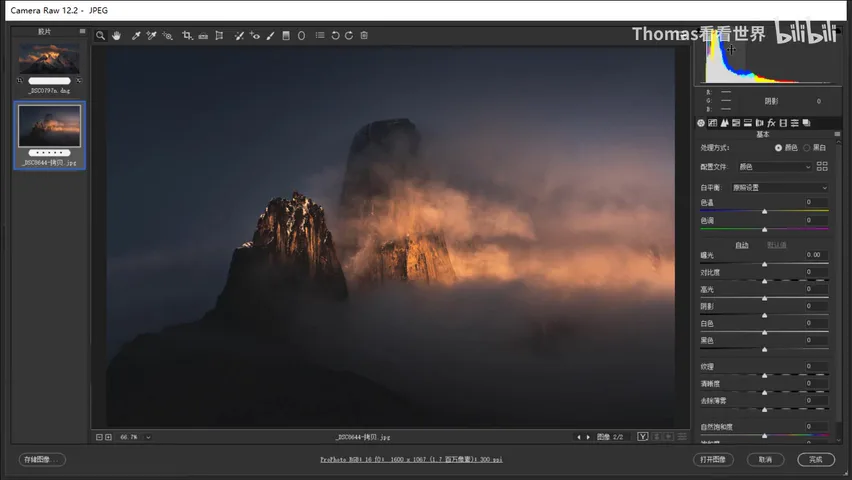The height and width of the screenshot is (480, 852).
Task: Toggle before/after Y preview button
Action: coord(642,437)
